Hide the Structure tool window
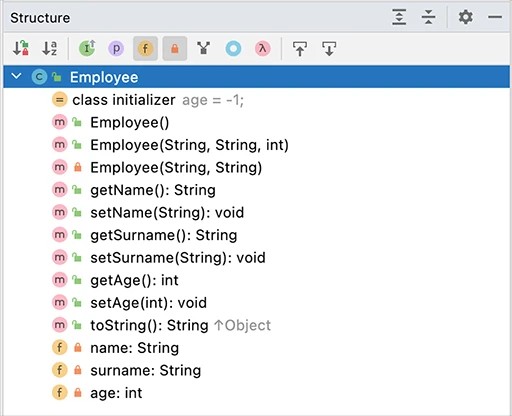The image size is (512, 416). 495,17
